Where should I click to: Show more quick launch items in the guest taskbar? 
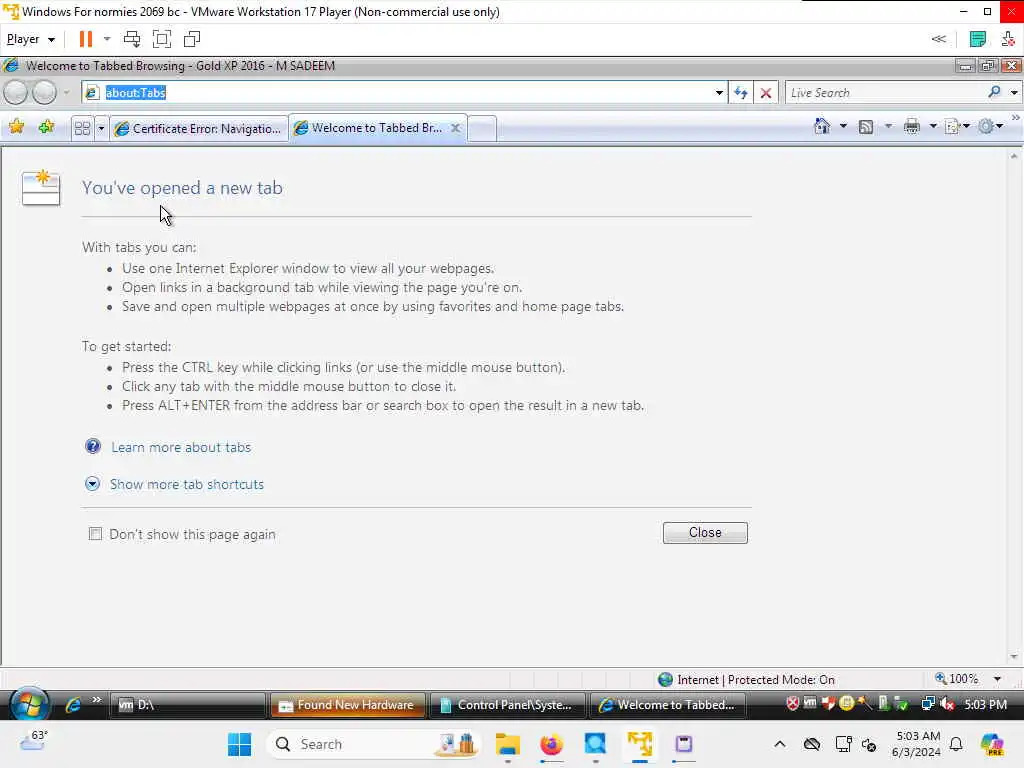pyautogui.click(x=97, y=700)
